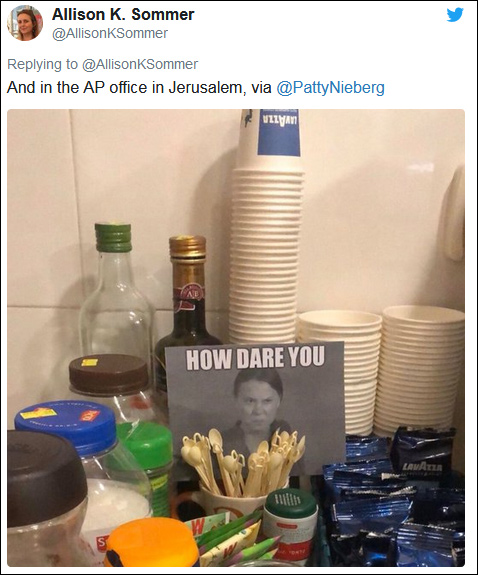Screen dimensions: 478x575
Task: Click the tall stack of paper cups
Action: tap(265, 256)
